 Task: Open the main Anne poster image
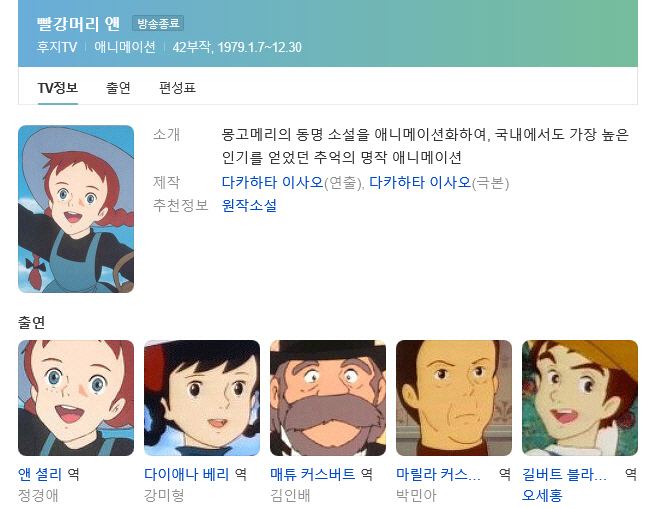coord(76,209)
